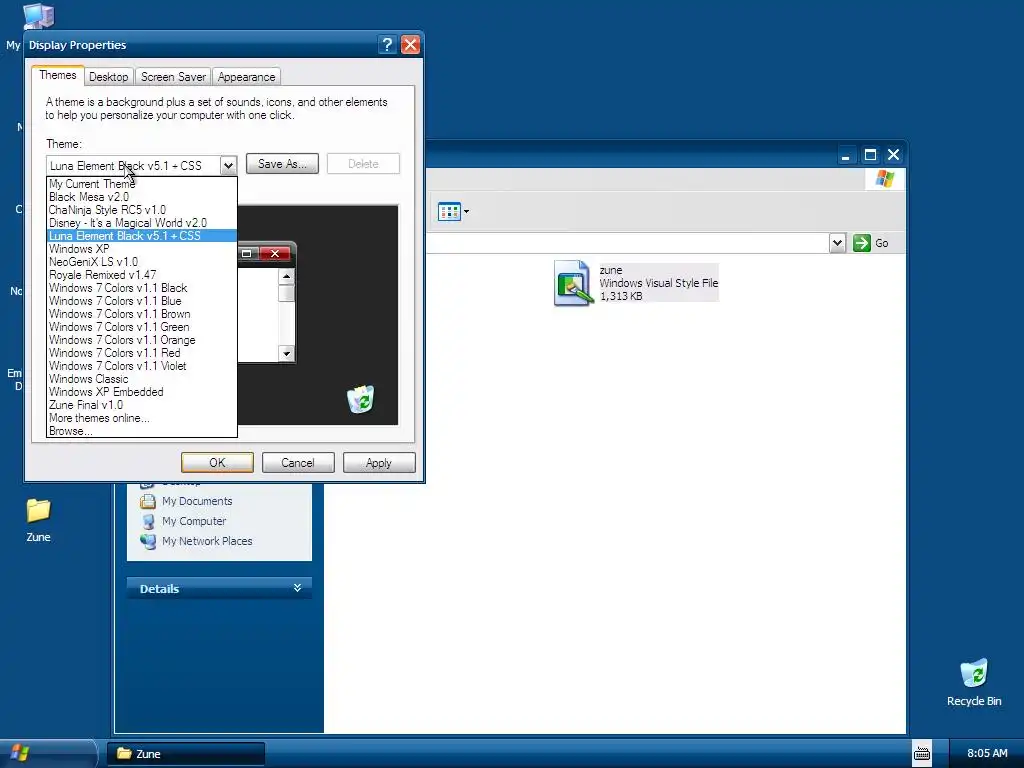Screen dimensions: 1024x768
Task: Open My Network Places link
Action: point(207,541)
